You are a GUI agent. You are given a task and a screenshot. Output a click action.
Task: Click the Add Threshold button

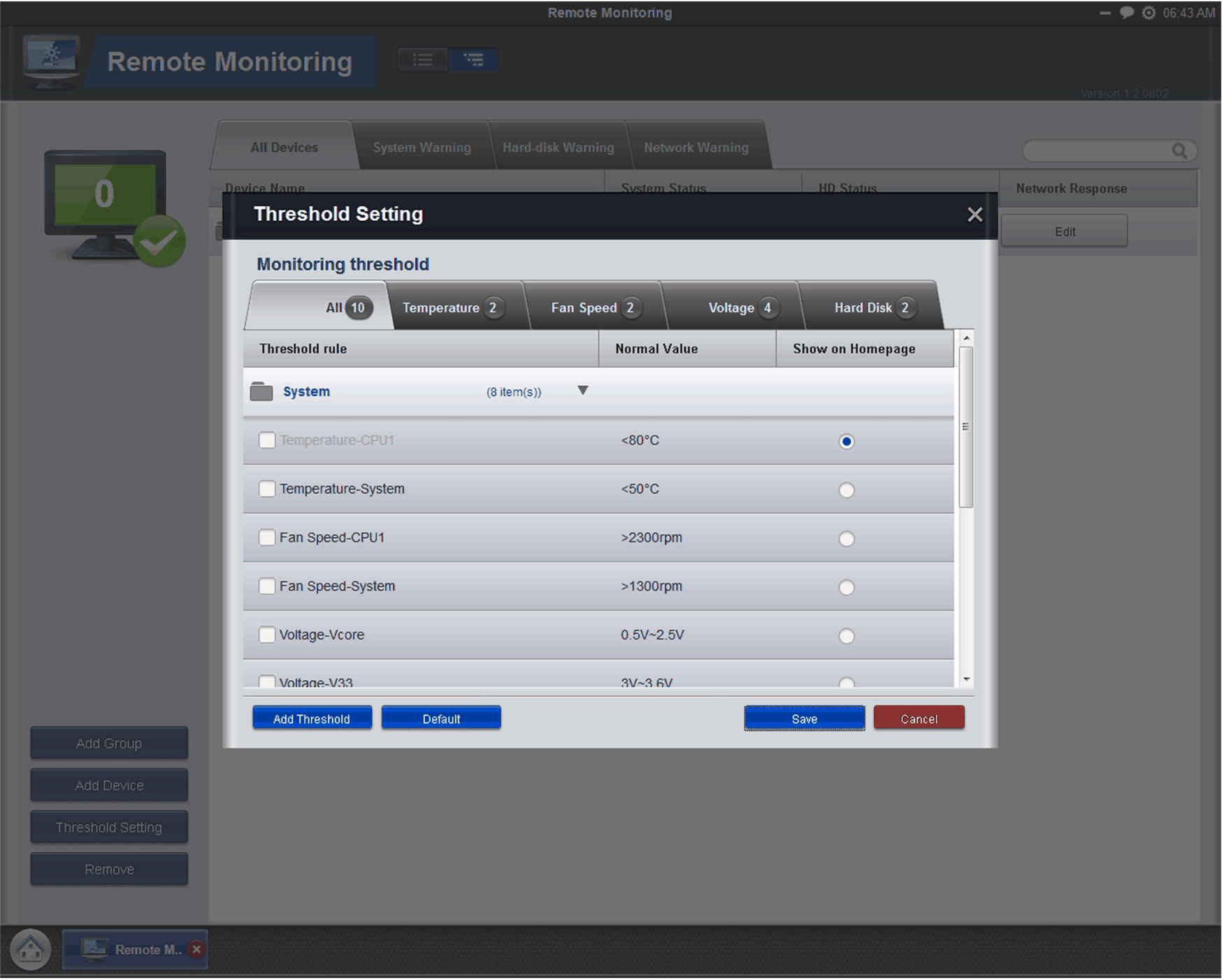coord(312,719)
